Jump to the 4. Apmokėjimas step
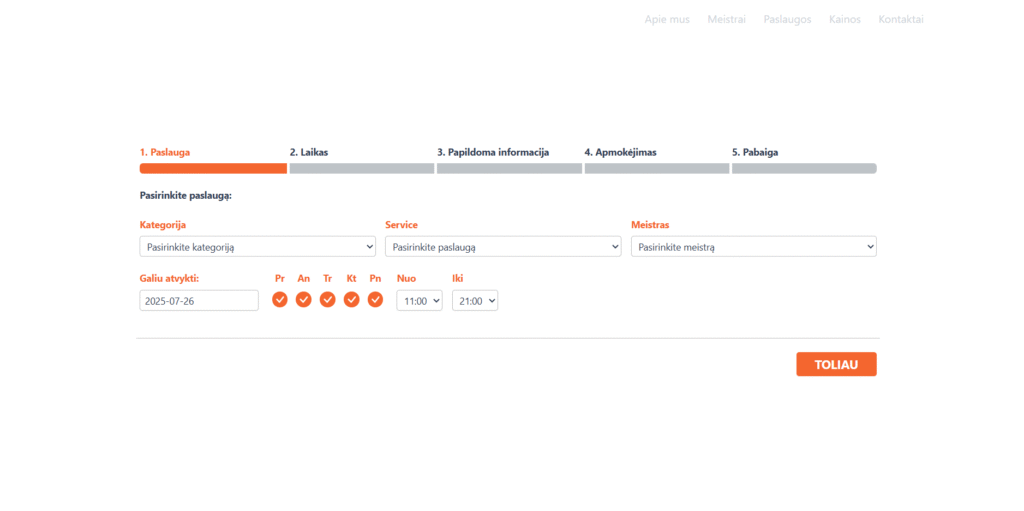Screen dimensions: 1024x511 (x=656, y=168)
